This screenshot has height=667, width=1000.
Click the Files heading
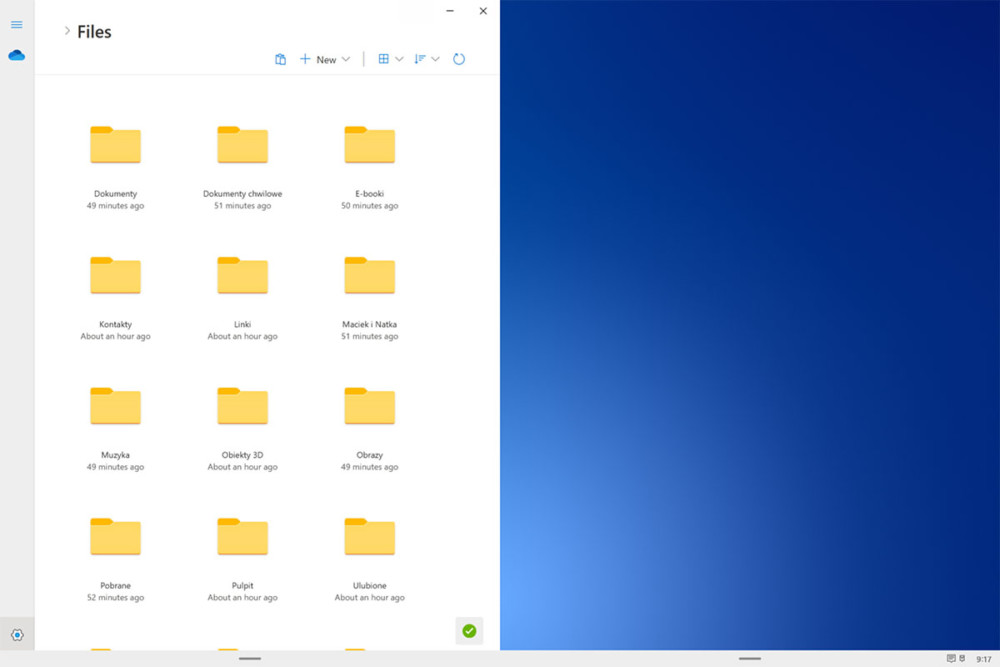pos(94,32)
